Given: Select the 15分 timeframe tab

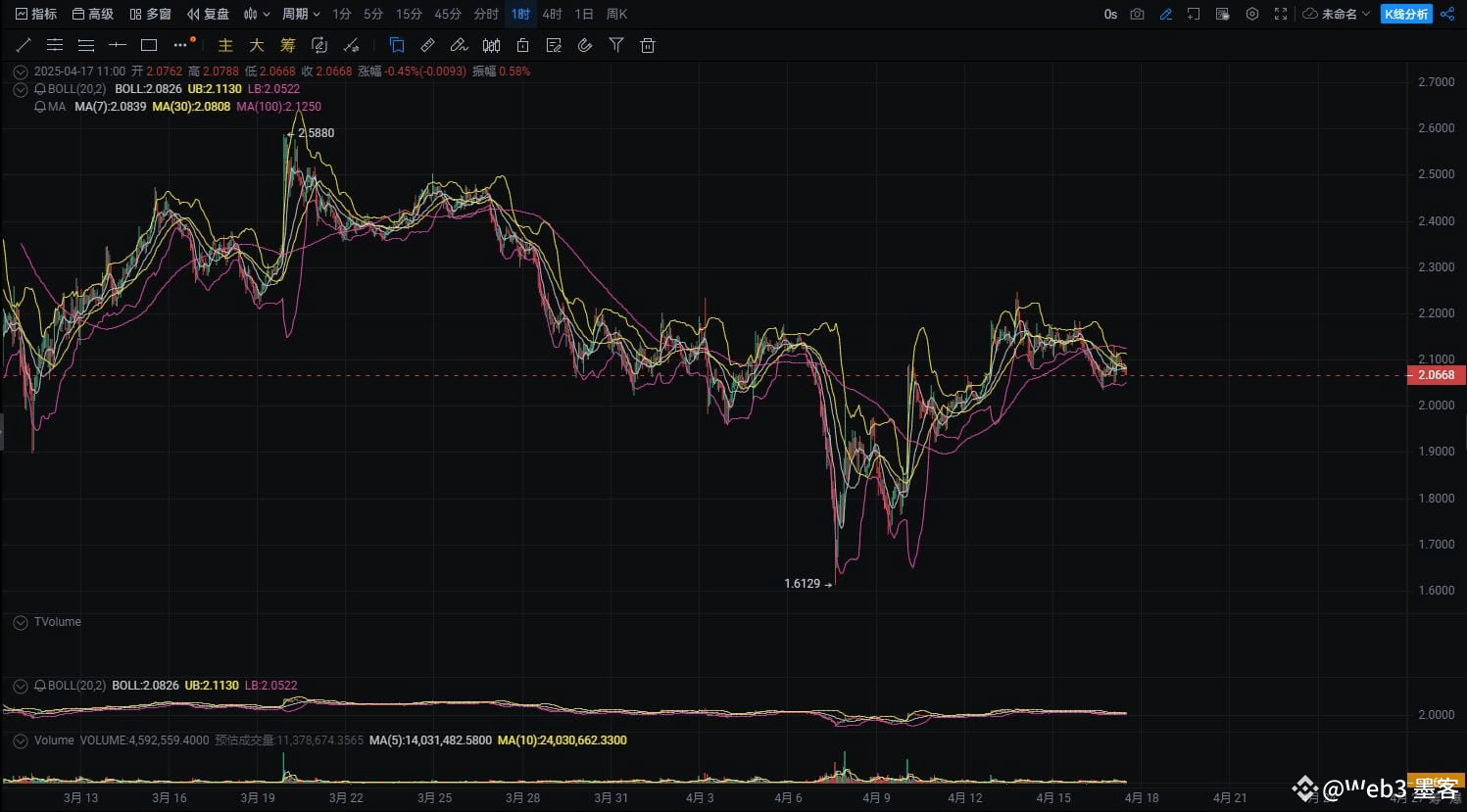Looking at the screenshot, I should click(409, 14).
